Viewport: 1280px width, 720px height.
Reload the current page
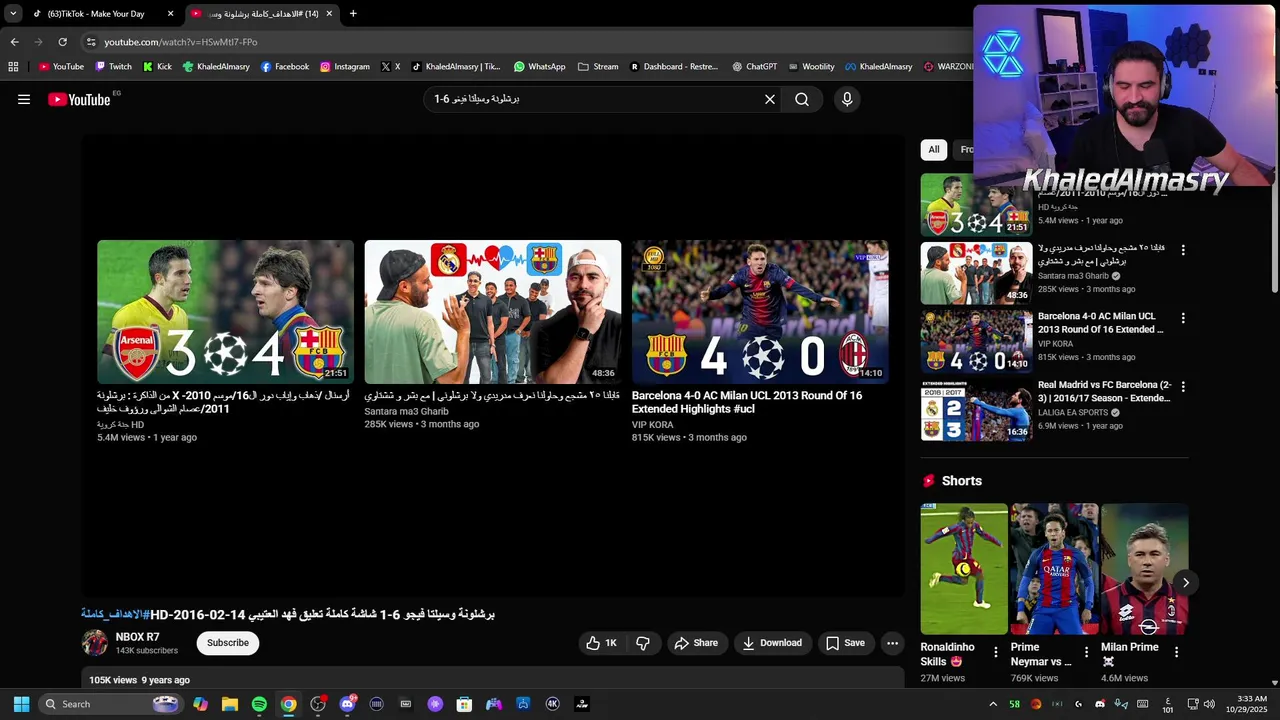tap(62, 42)
